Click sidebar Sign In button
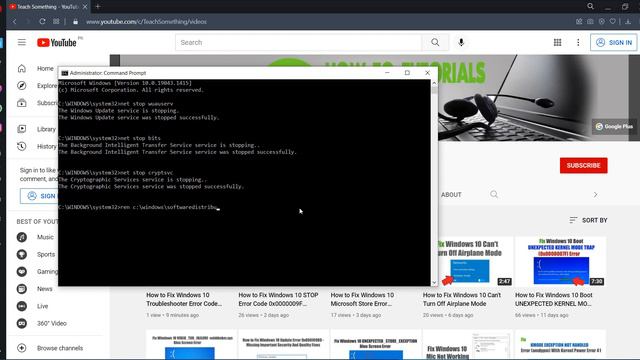 coord(39,196)
